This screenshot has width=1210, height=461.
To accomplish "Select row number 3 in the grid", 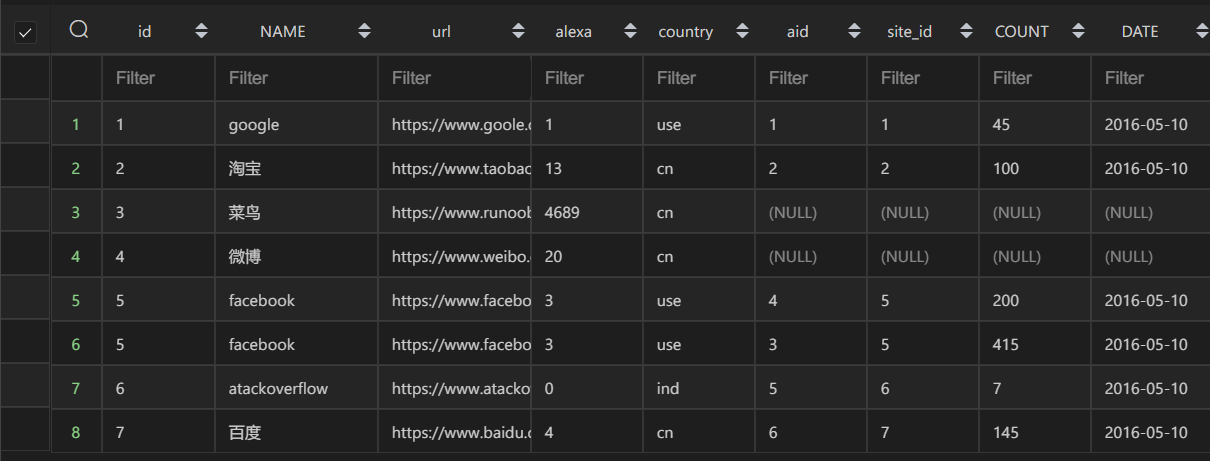I will coord(76,213).
